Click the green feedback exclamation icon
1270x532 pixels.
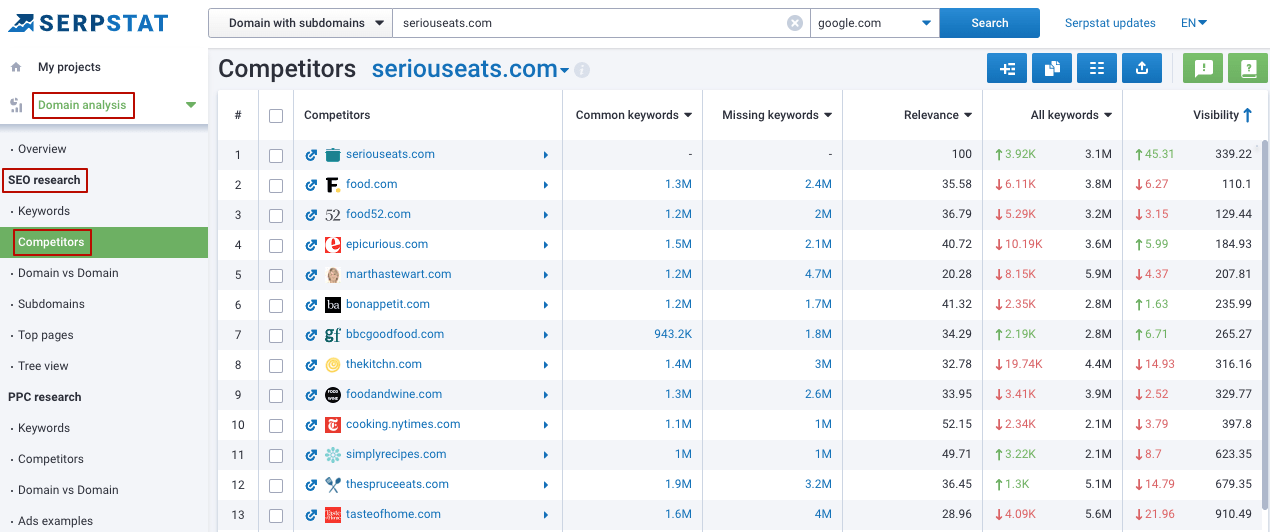coord(1203,68)
